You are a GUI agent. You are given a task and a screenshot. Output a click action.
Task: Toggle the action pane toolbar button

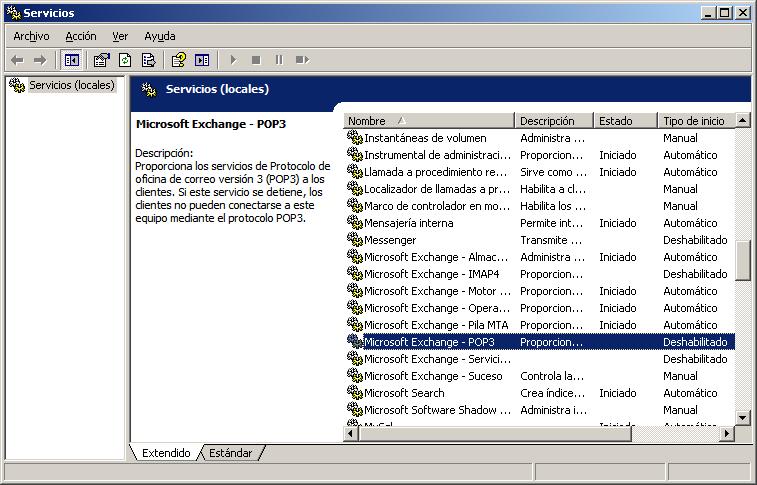pyautogui.click(x=202, y=60)
